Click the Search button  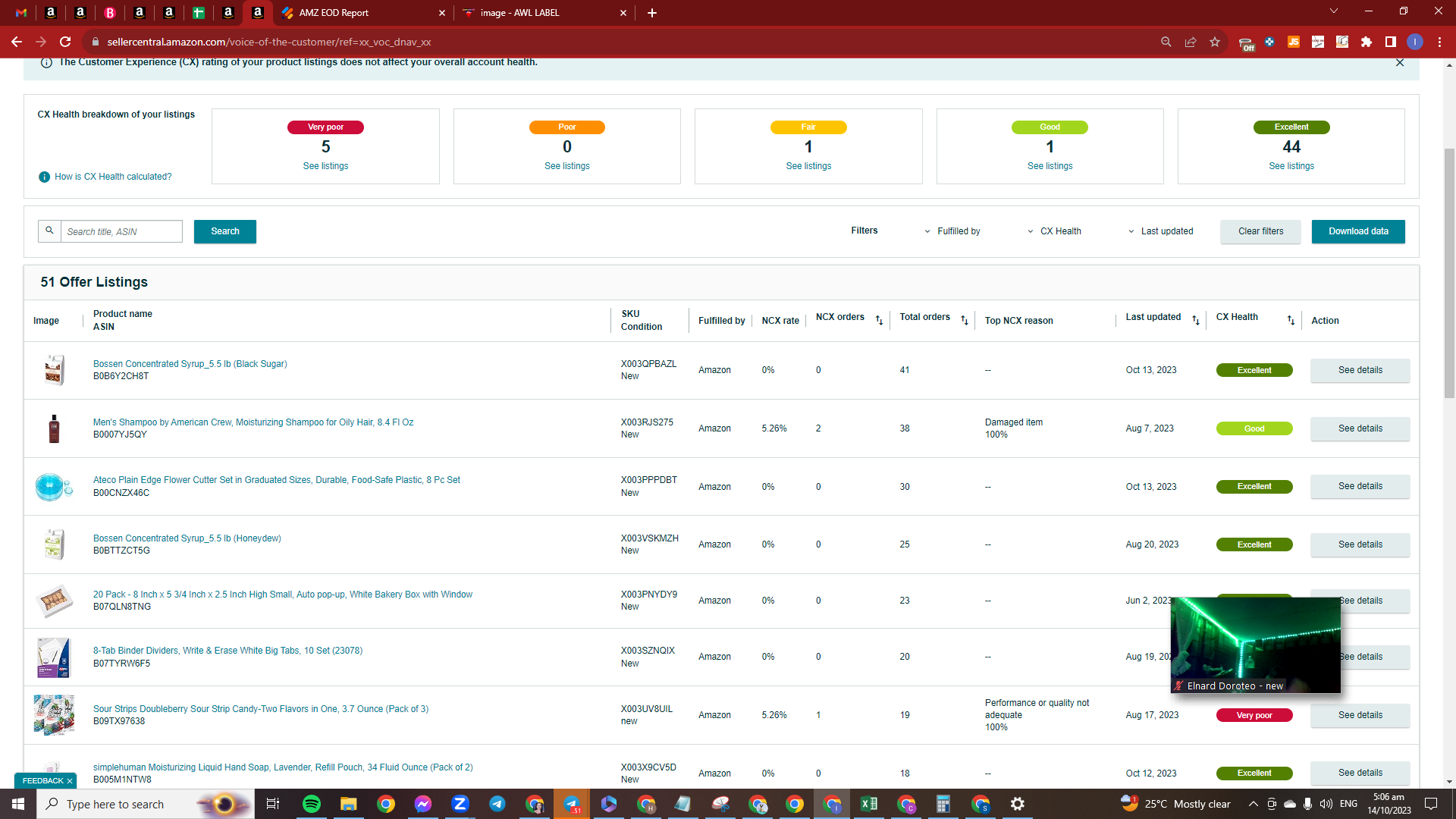[x=224, y=231]
